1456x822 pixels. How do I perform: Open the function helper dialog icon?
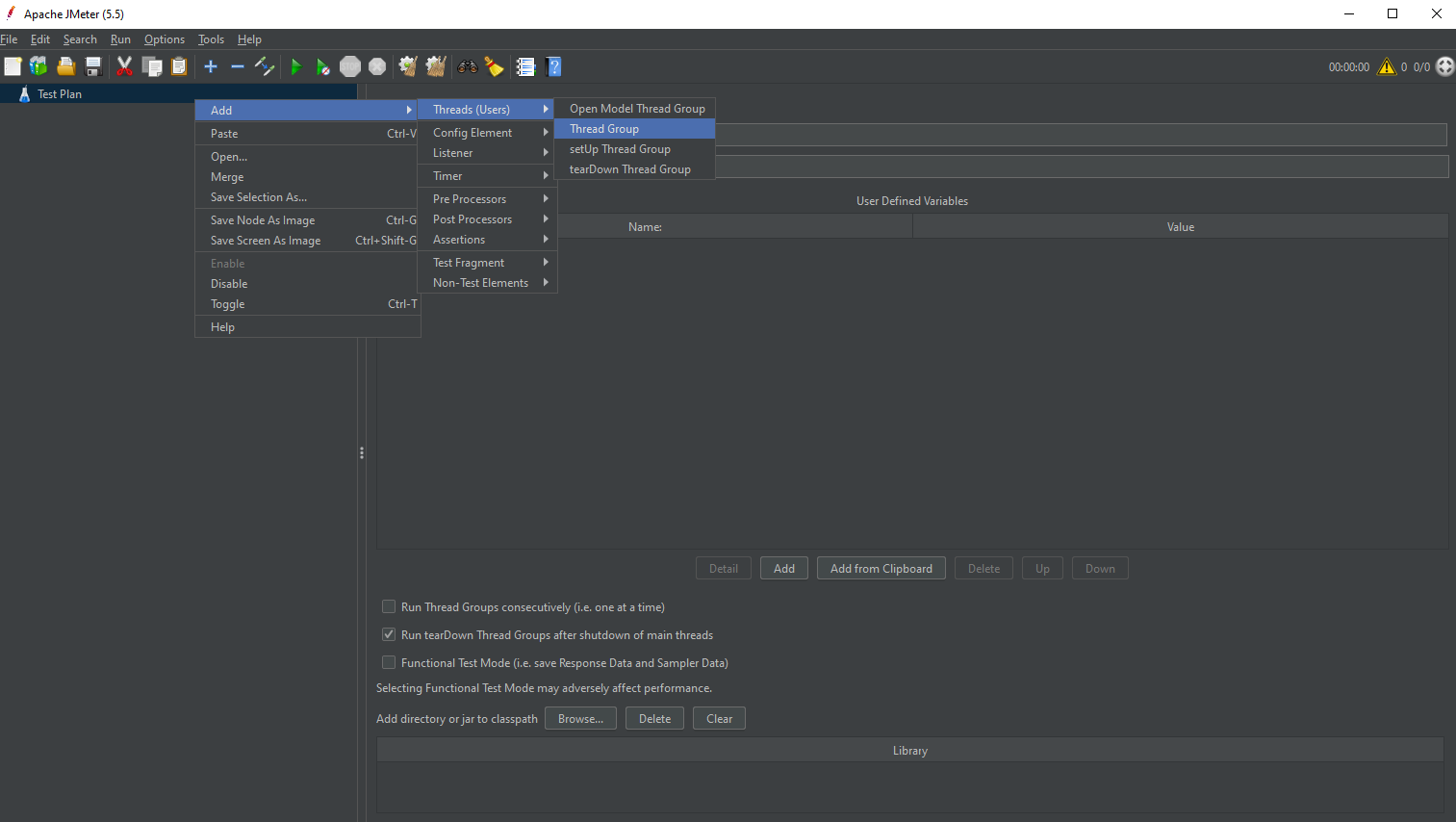[x=525, y=66]
